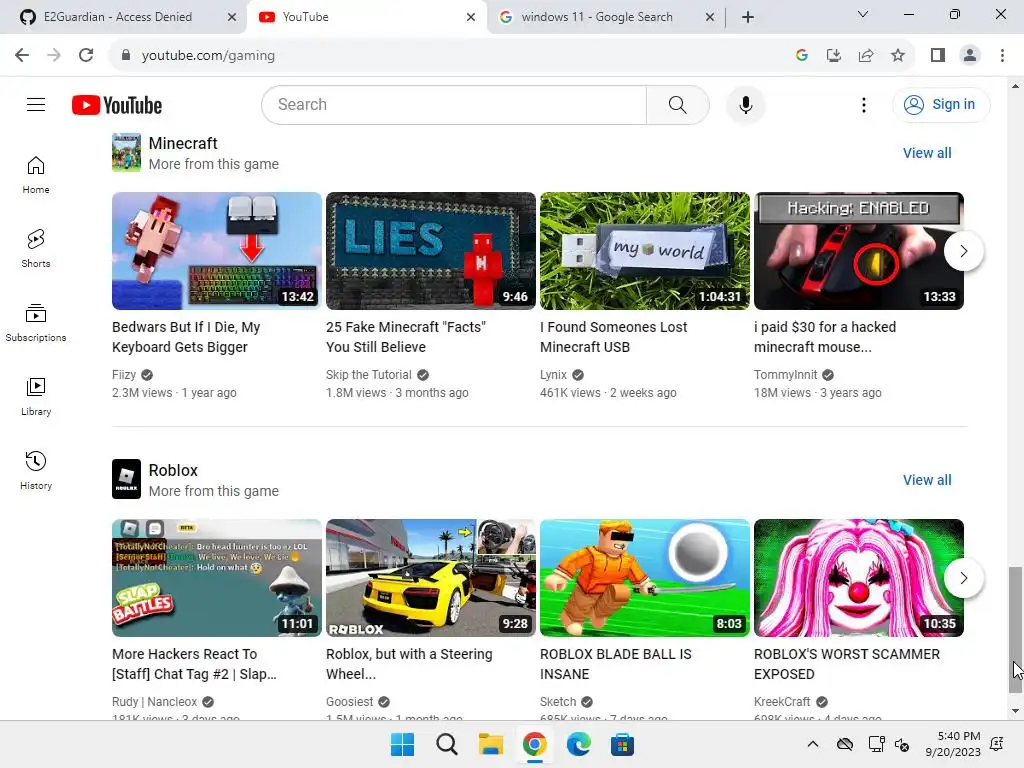Open Slap Battles video thumbnail
1024x768 pixels.
tap(217, 578)
